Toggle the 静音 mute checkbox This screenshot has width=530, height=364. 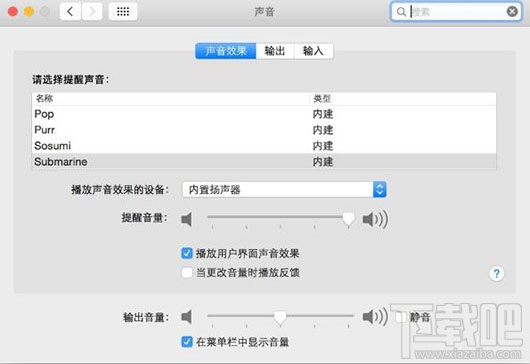[x=402, y=317]
